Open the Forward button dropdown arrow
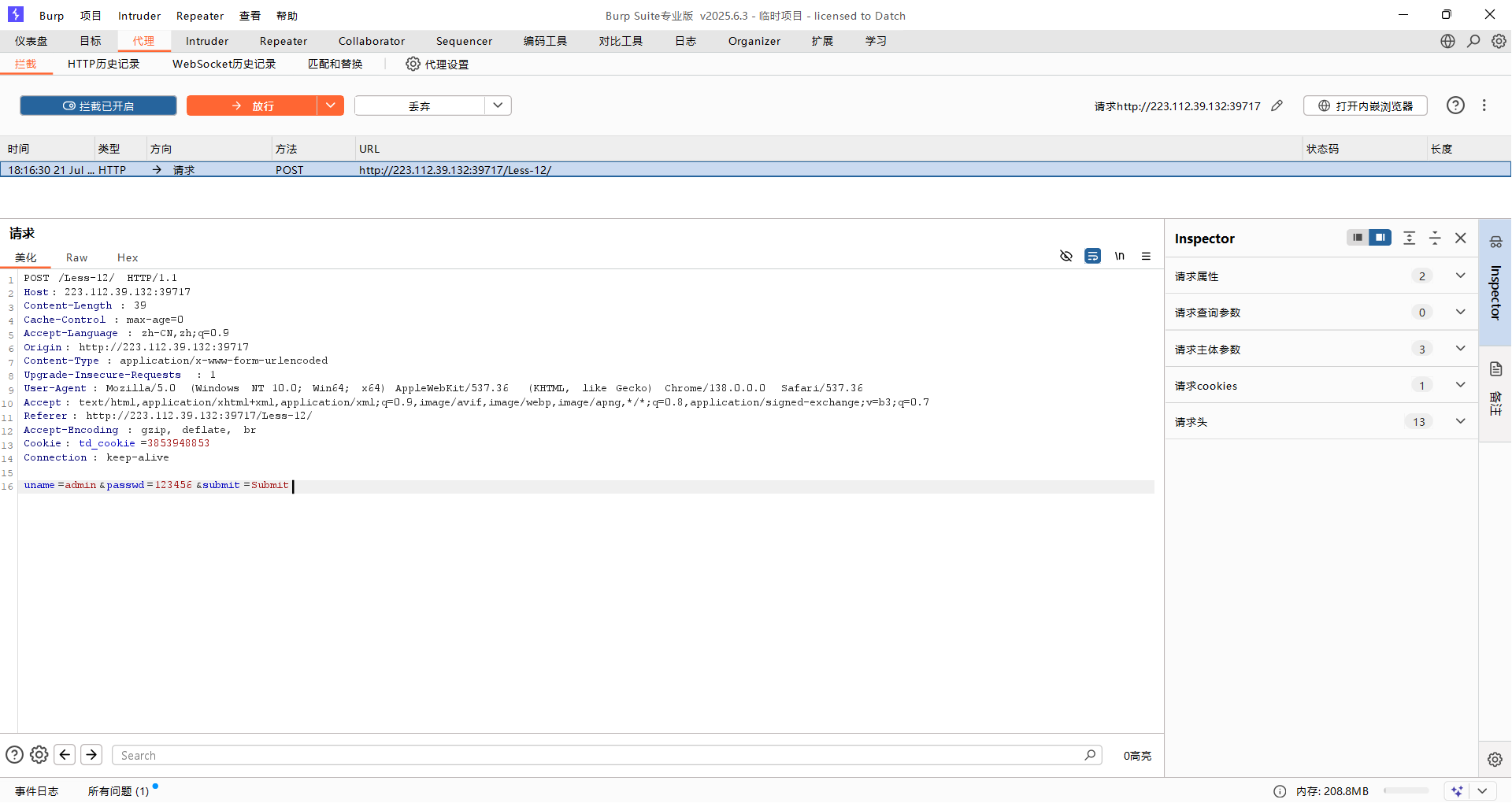Viewport: 1512px width, 803px height. tap(331, 105)
